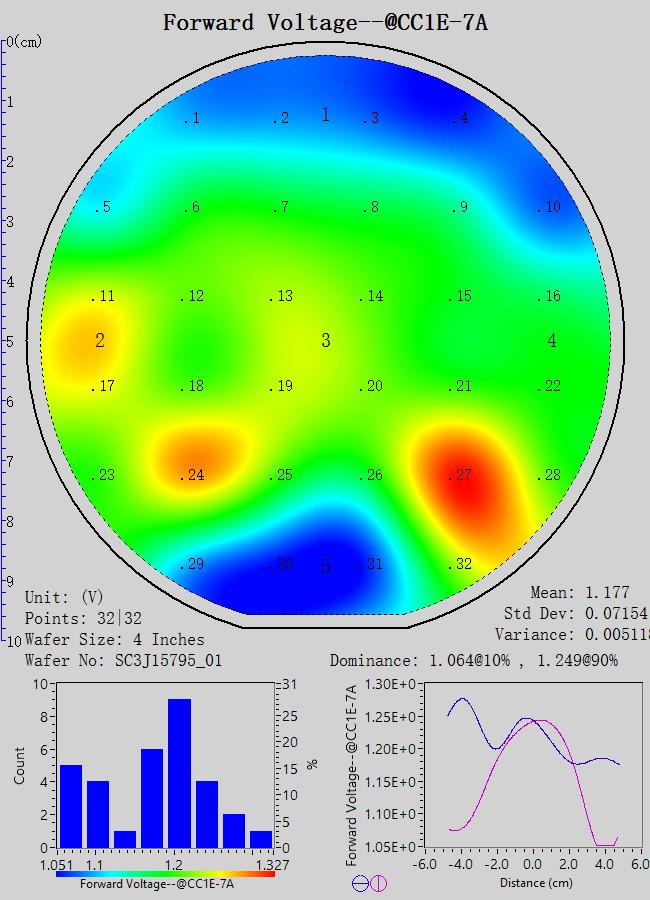Select site marker 2 on left edge
Screen dimensions: 650x900
(x=100, y=341)
